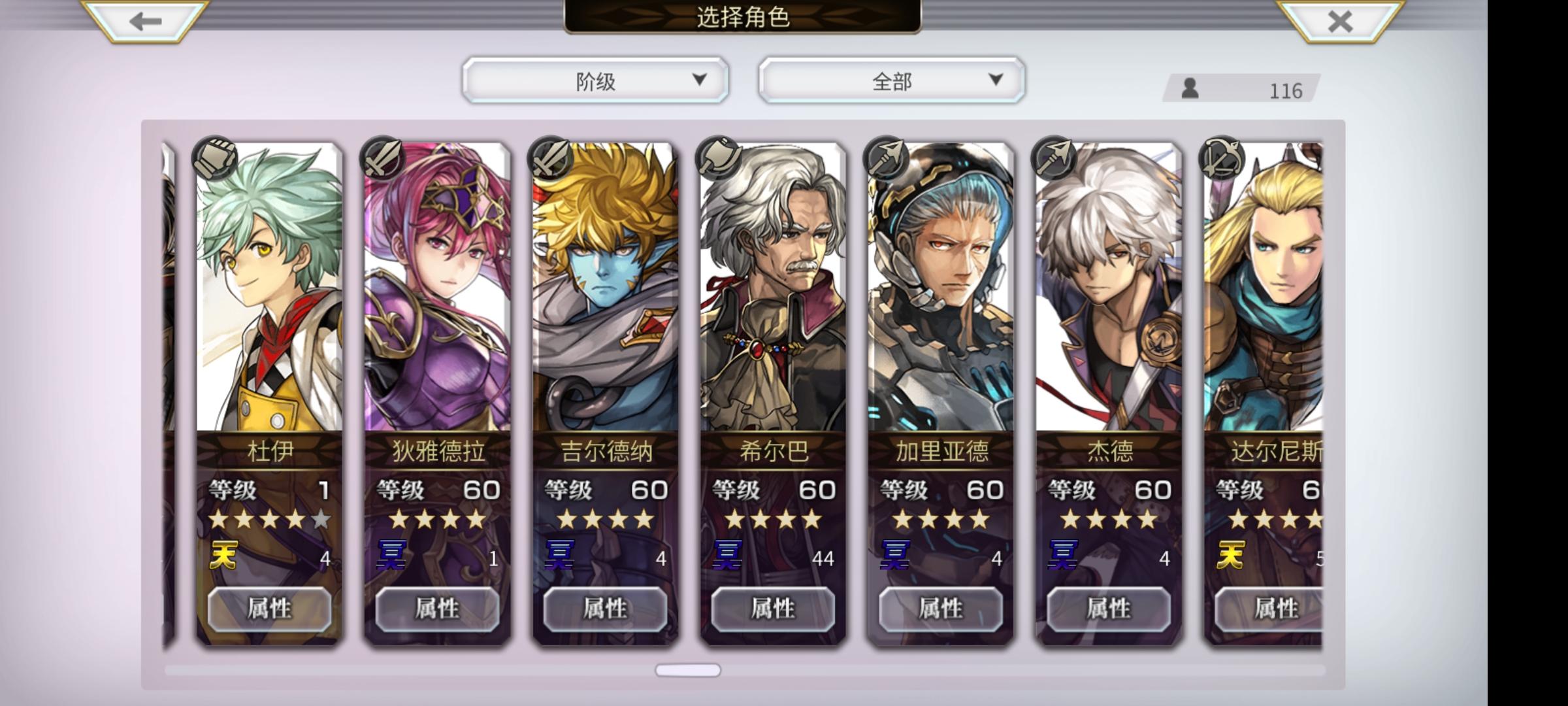Viewport: 1568px width, 706px height.
Task: Select the 狄雅德拉 character portrait
Action: pos(437,288)
